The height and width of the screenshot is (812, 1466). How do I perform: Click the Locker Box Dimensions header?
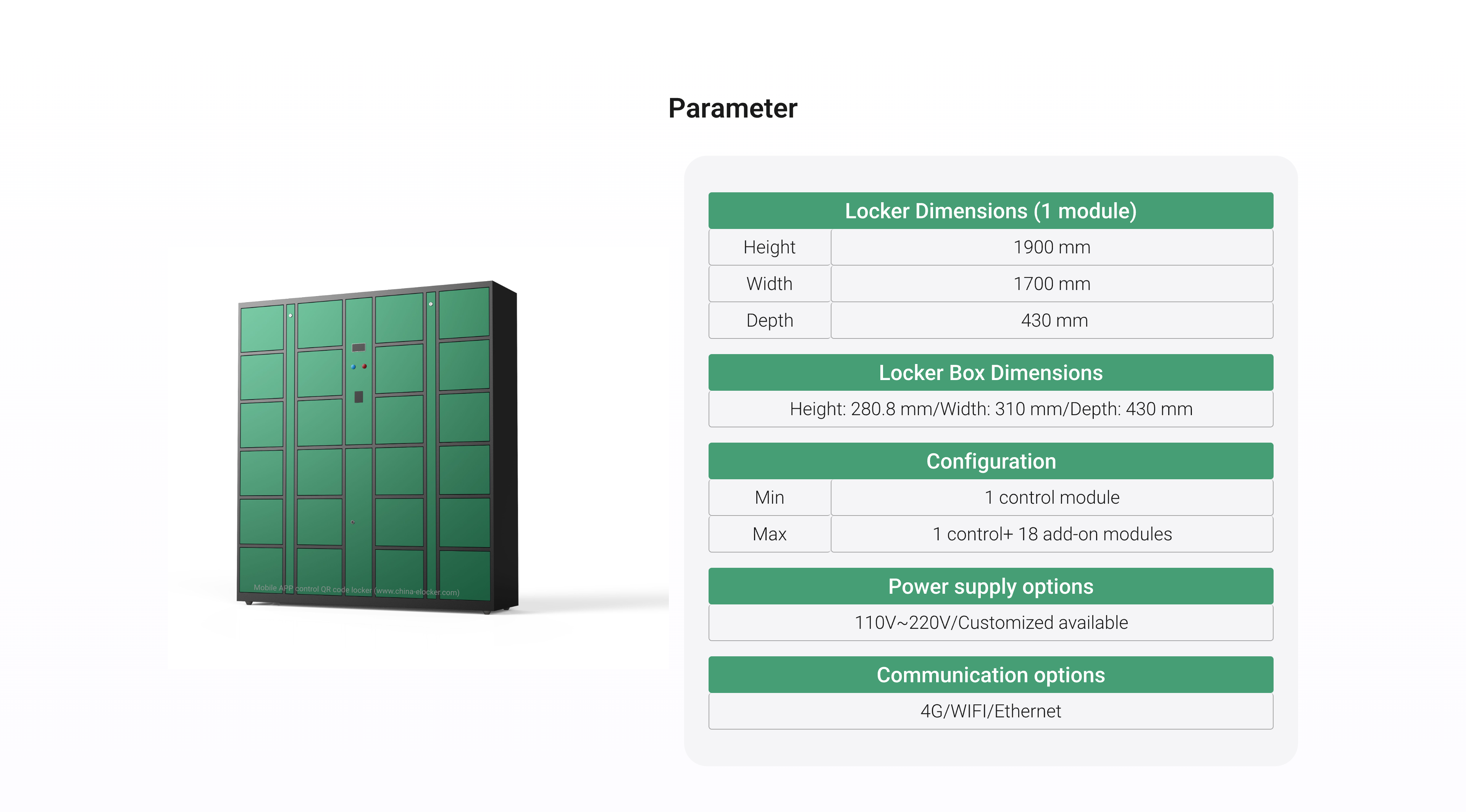pos(990,372)
